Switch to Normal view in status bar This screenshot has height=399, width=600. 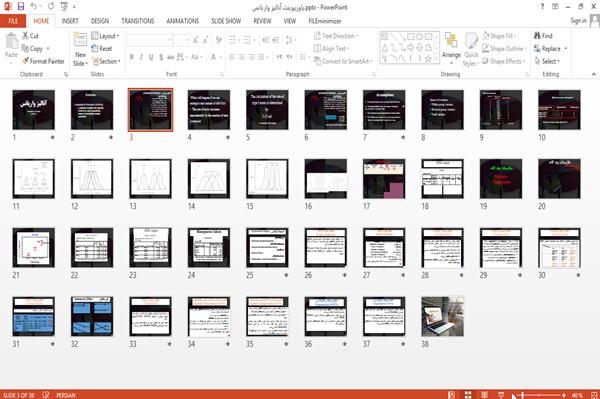452,395
